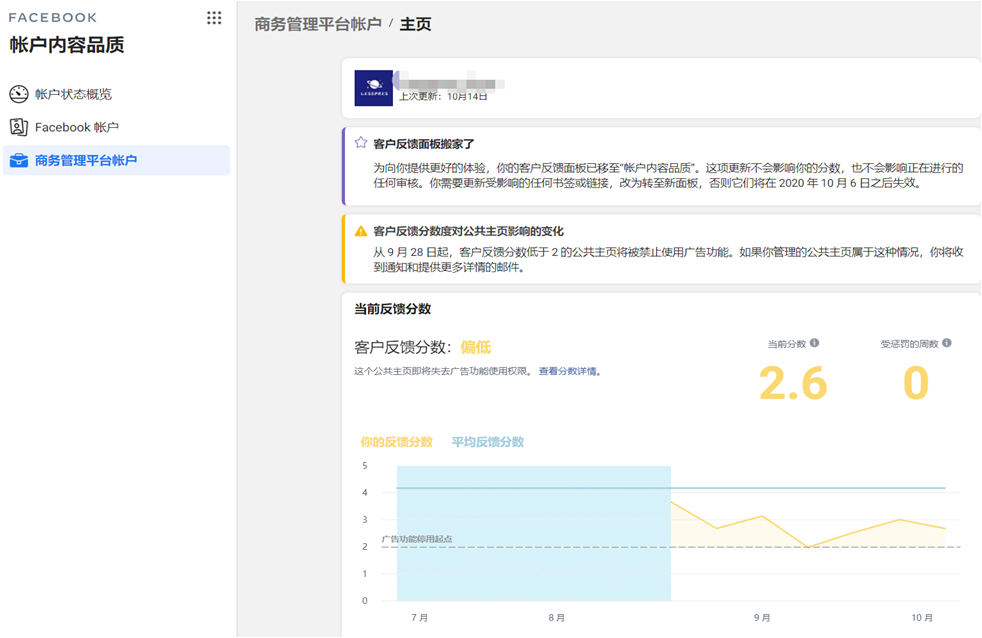
Task: Click the 商务管理平台帐户 breadcrumb link
Action: pos(318,24)
